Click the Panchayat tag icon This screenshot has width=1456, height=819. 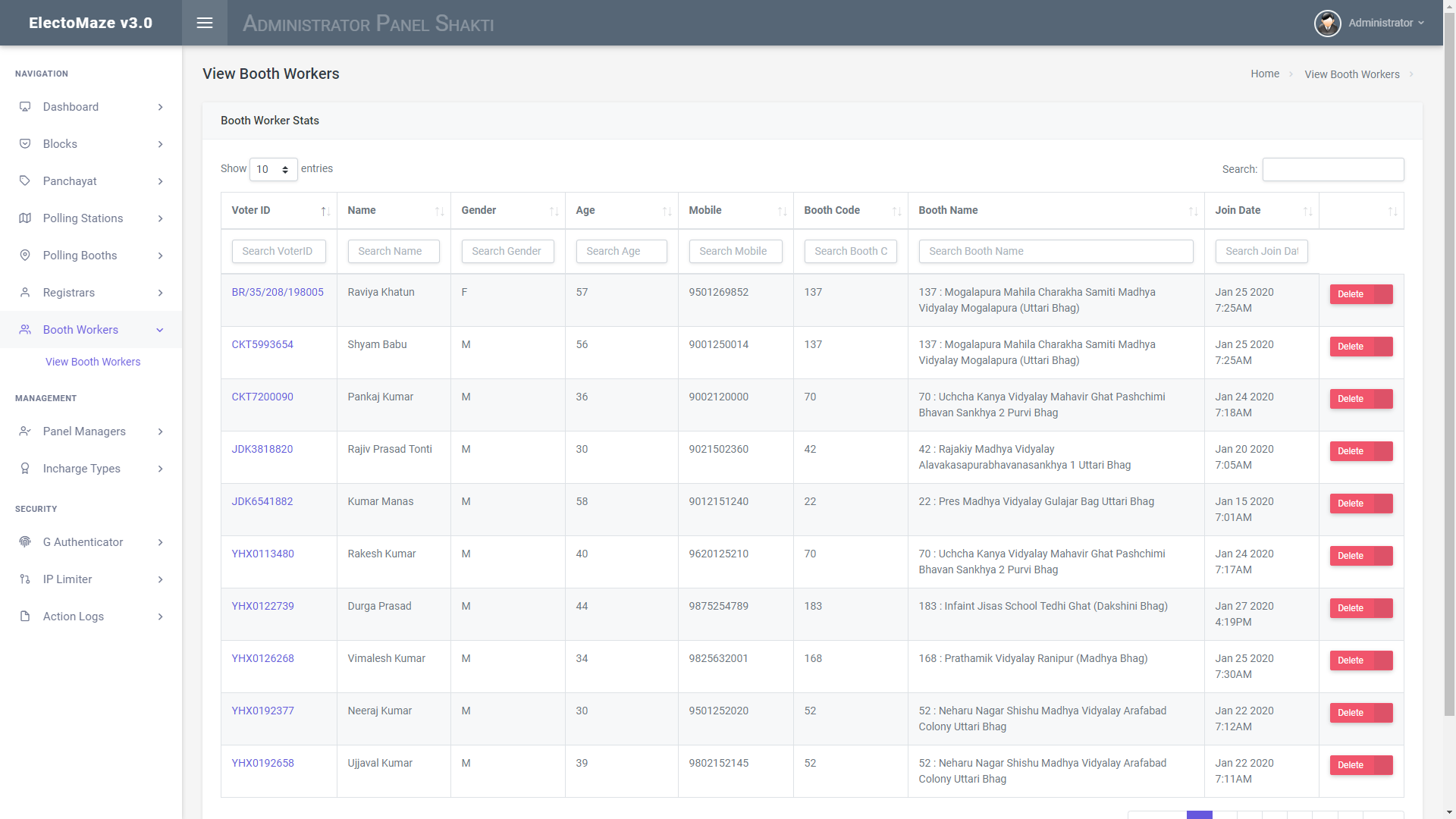click(25, 181)
